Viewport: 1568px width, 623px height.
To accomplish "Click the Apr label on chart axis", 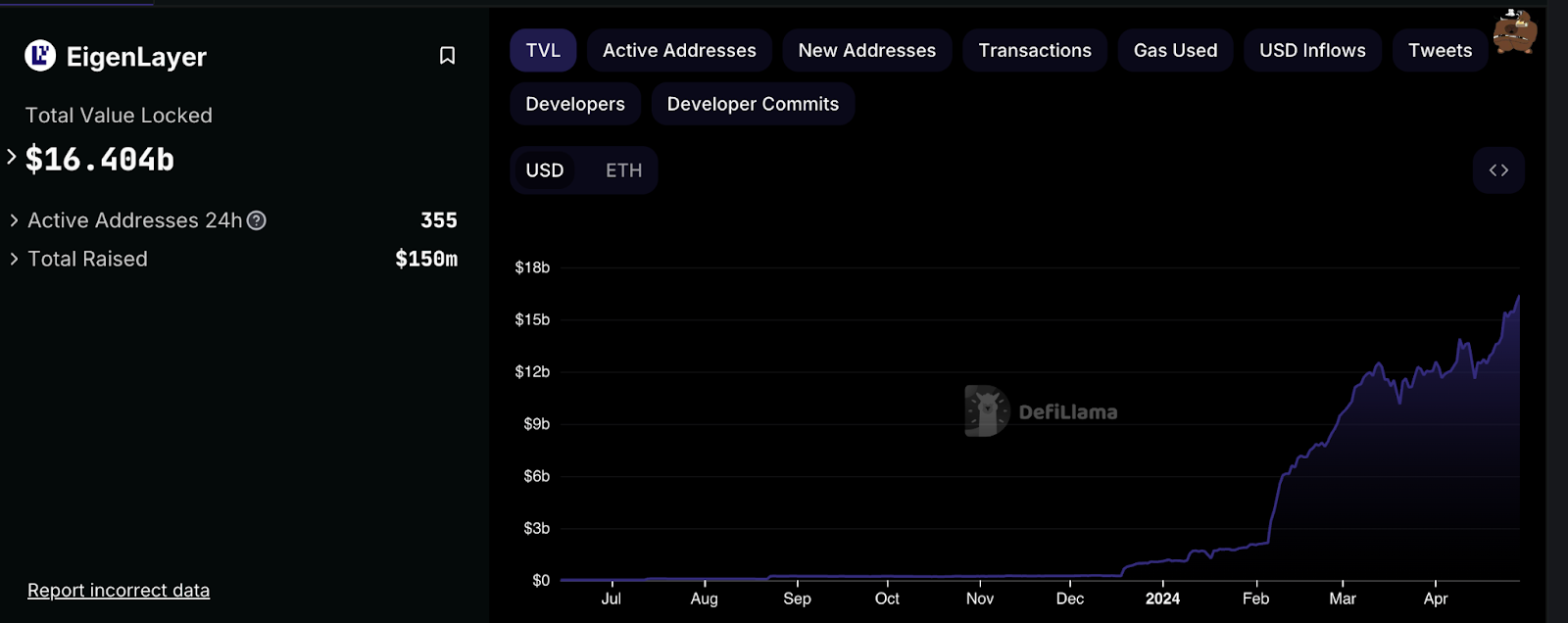I will (1436, 599).
